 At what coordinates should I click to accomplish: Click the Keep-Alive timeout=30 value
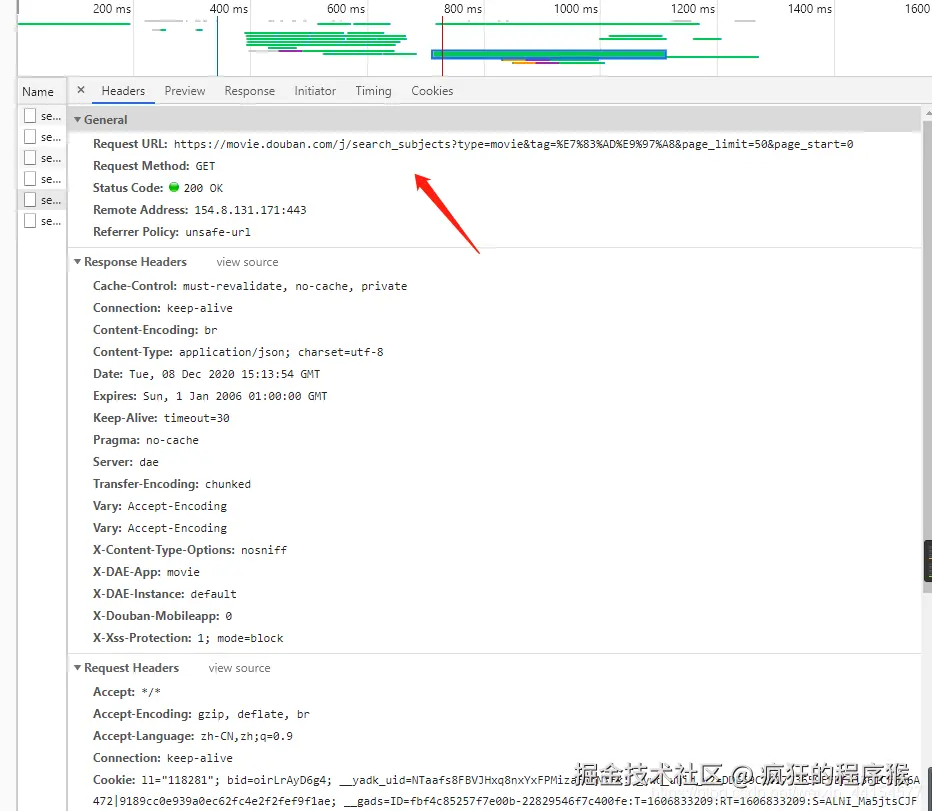click(197, 418)
